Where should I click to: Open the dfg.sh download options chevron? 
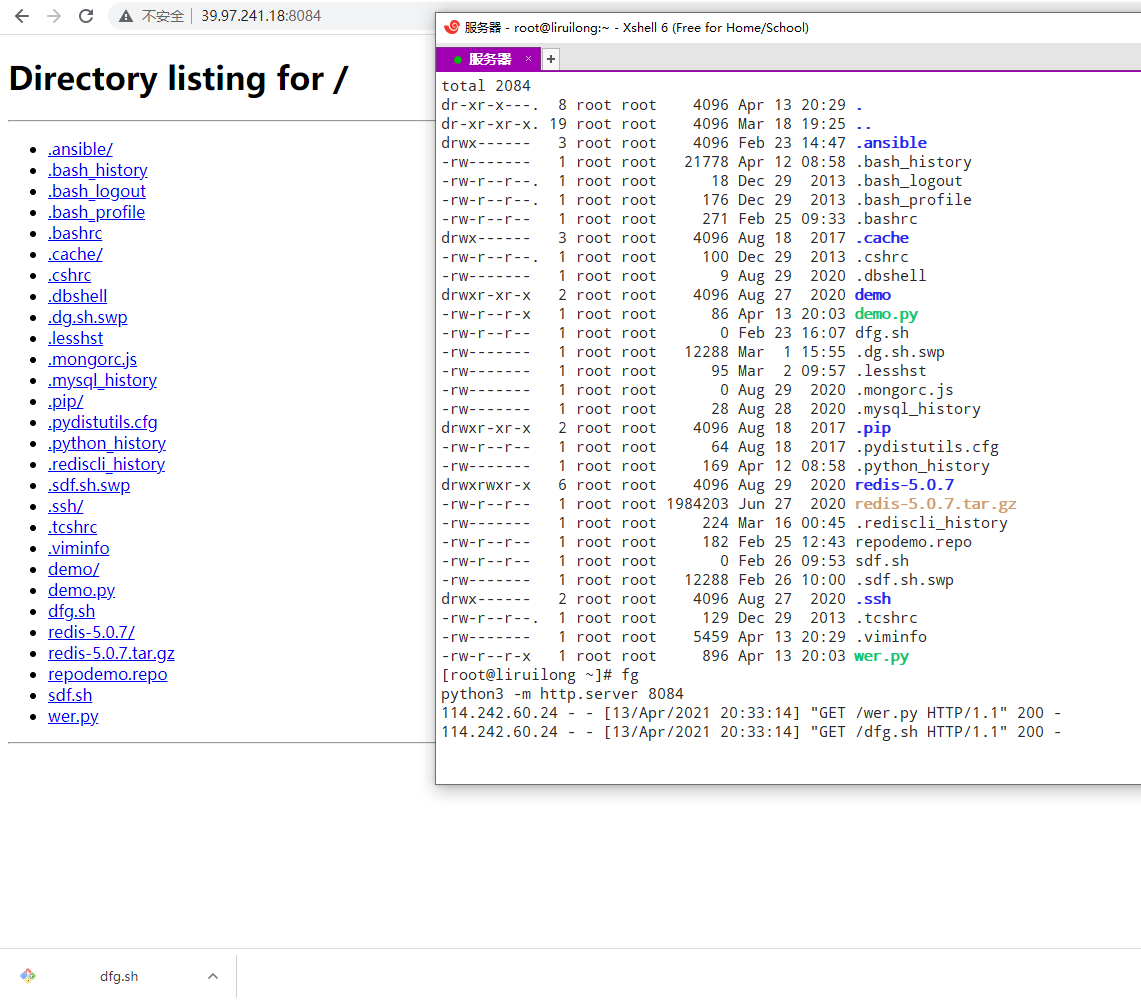coord(212,976)
